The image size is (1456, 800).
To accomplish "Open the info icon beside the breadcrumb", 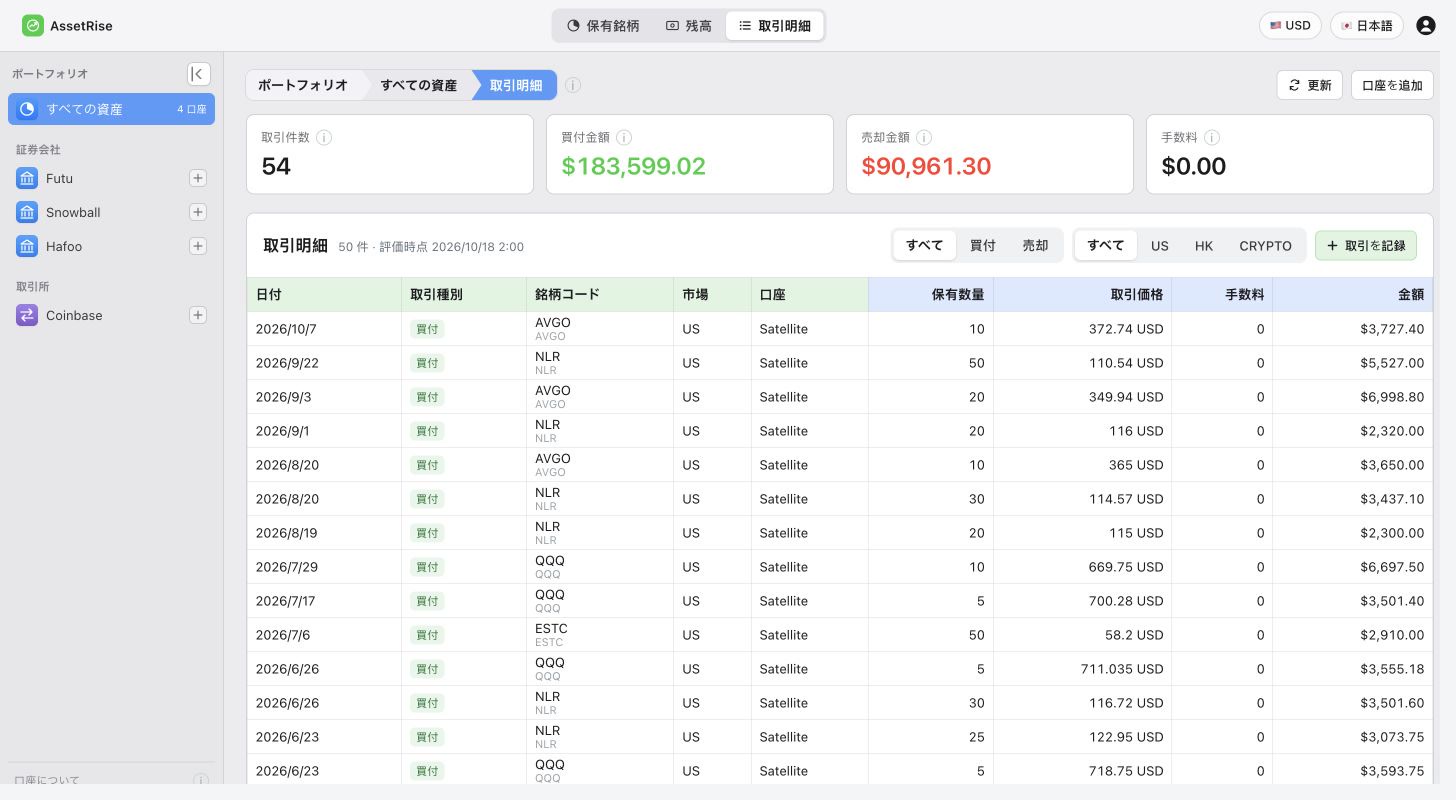I will point(573,85).
